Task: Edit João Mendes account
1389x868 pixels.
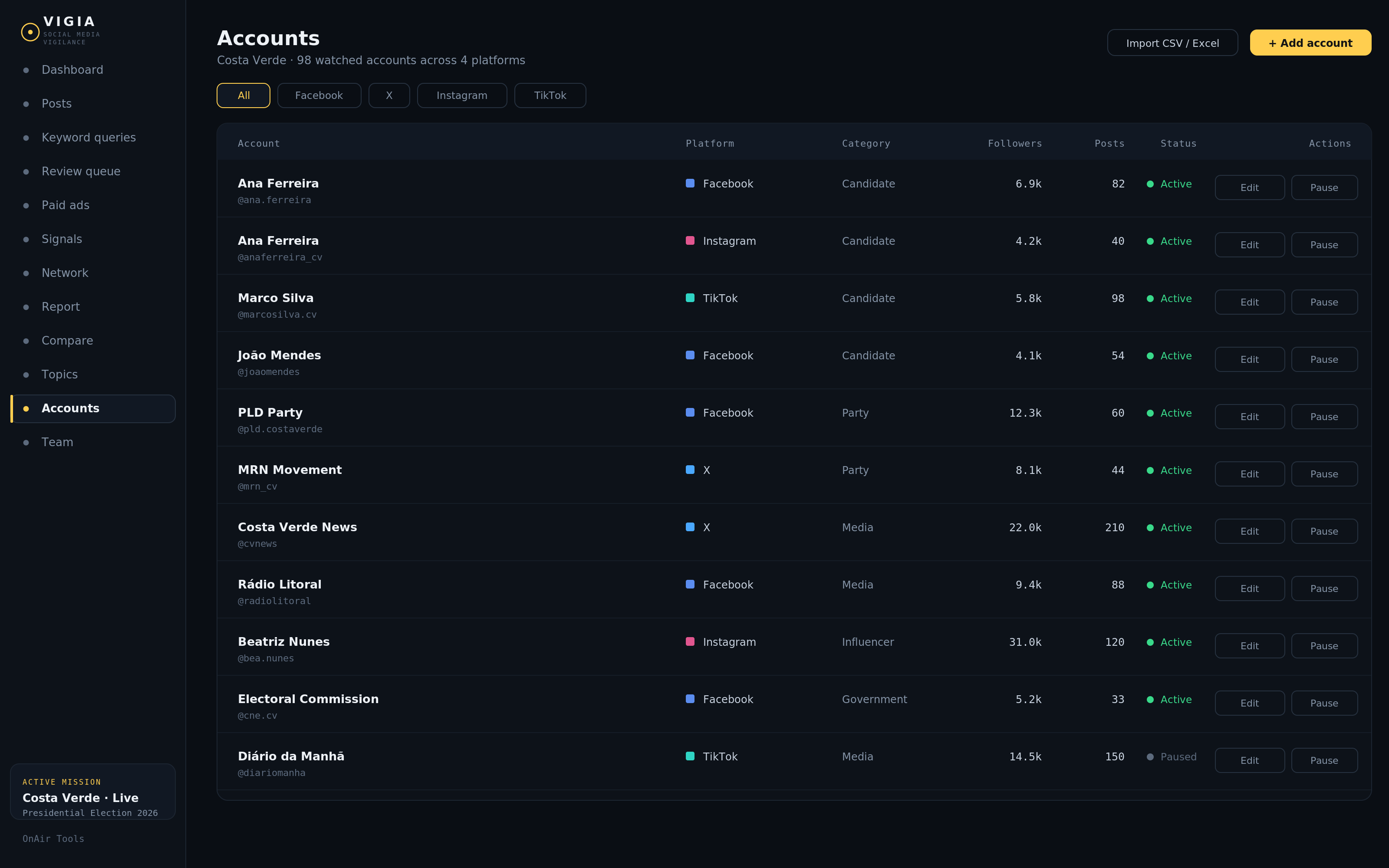Action: (1250, 359)
